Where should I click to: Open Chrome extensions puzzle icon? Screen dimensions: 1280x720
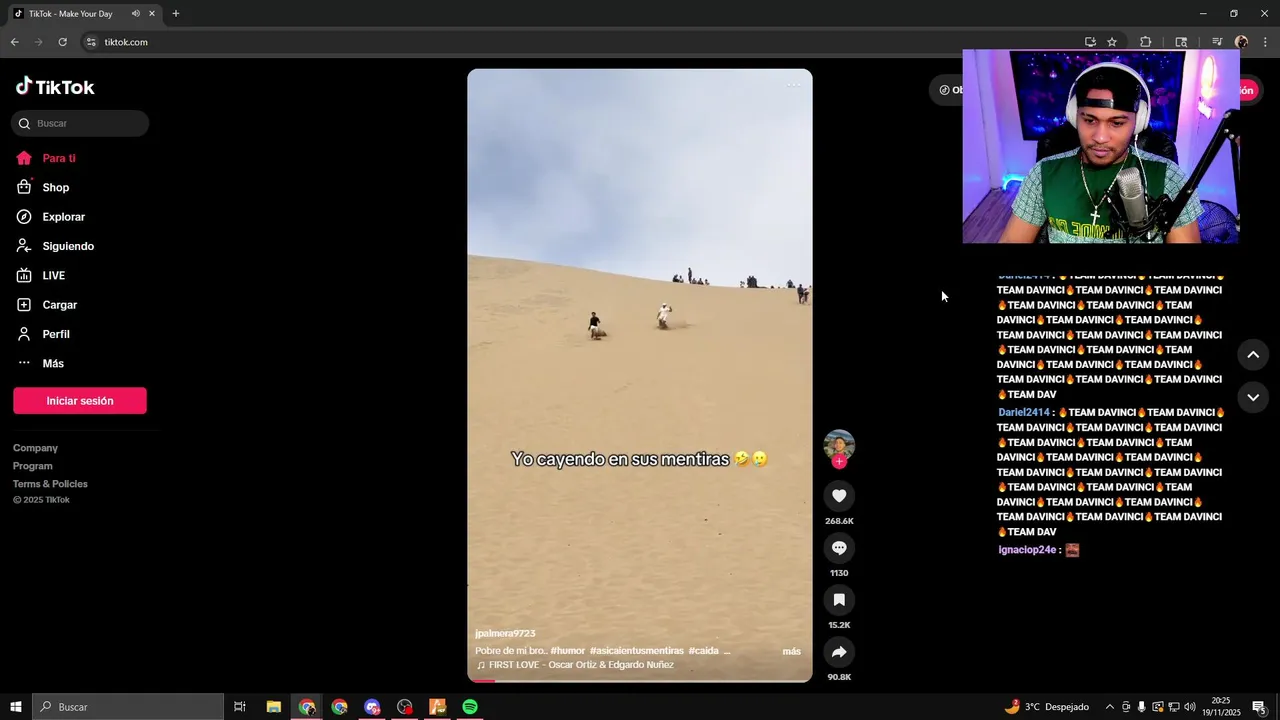click(1146, 42)
